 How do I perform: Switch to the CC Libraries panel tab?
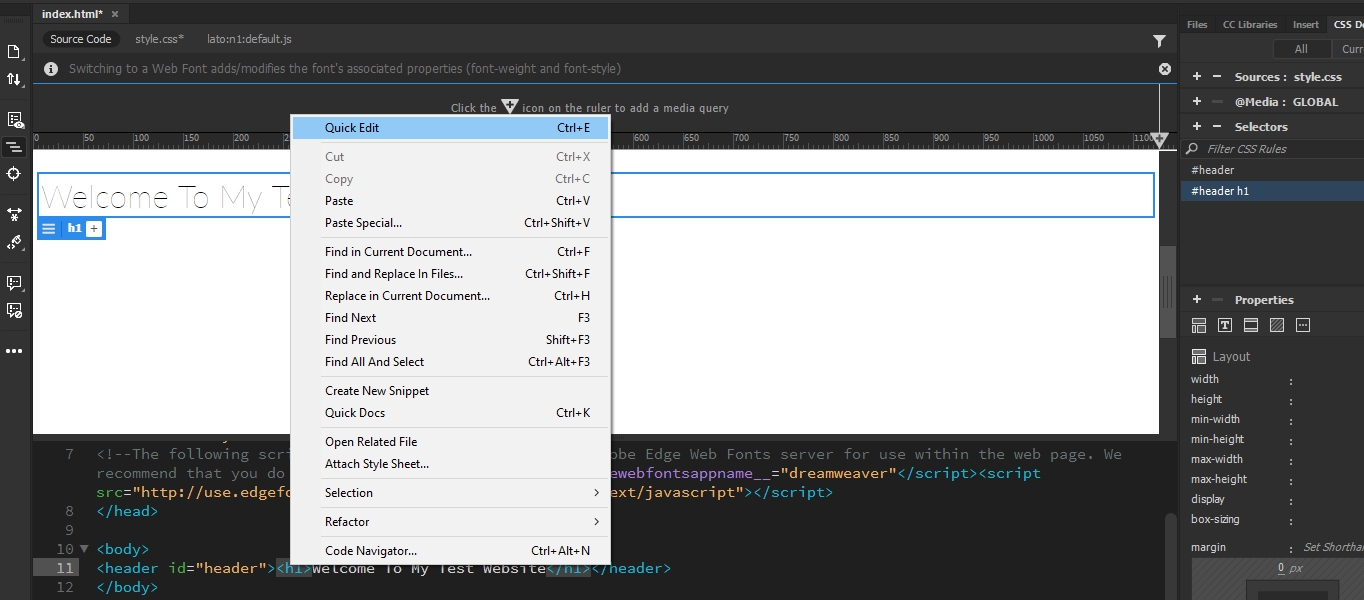coord(1250,24)
